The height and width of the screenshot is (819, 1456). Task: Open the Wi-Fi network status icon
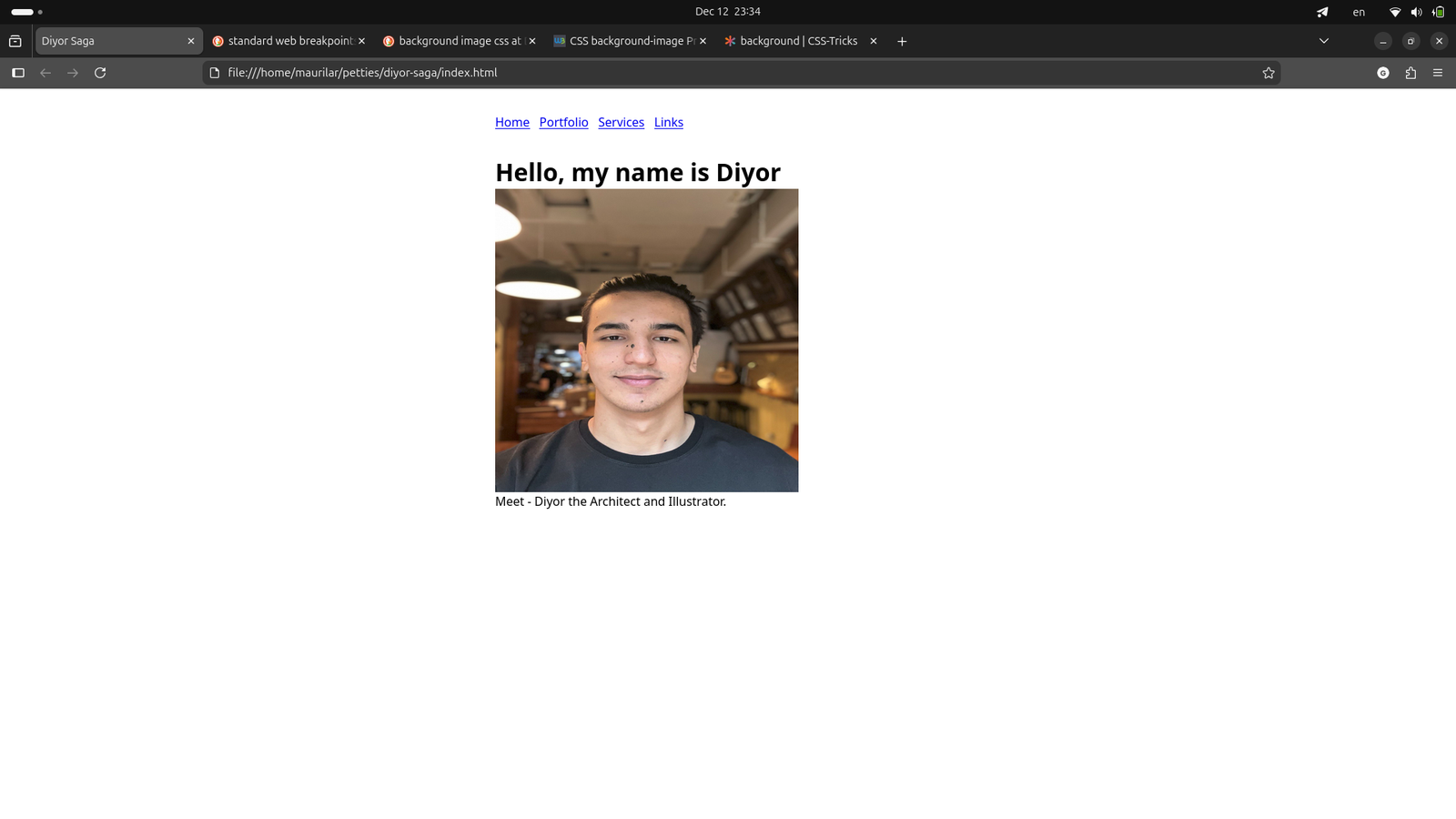[1395, 12]
